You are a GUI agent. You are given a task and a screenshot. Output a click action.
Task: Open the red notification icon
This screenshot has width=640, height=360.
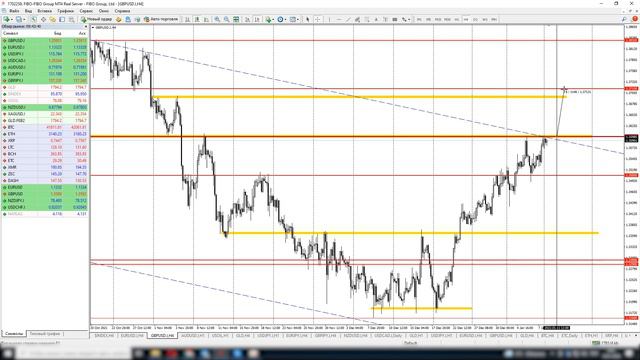click(635, 19)
